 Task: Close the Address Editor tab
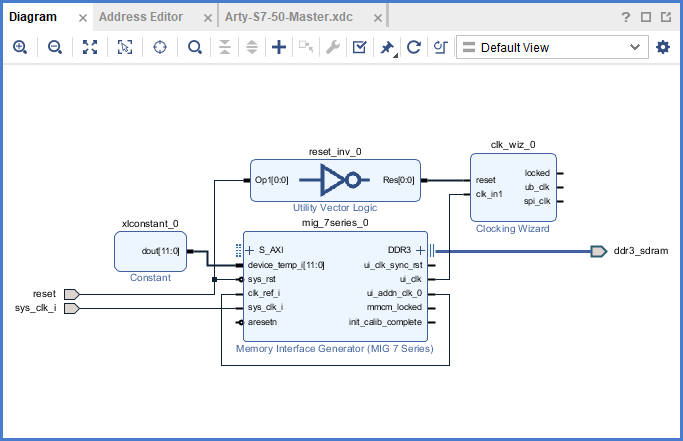click(x=208, y=18)
